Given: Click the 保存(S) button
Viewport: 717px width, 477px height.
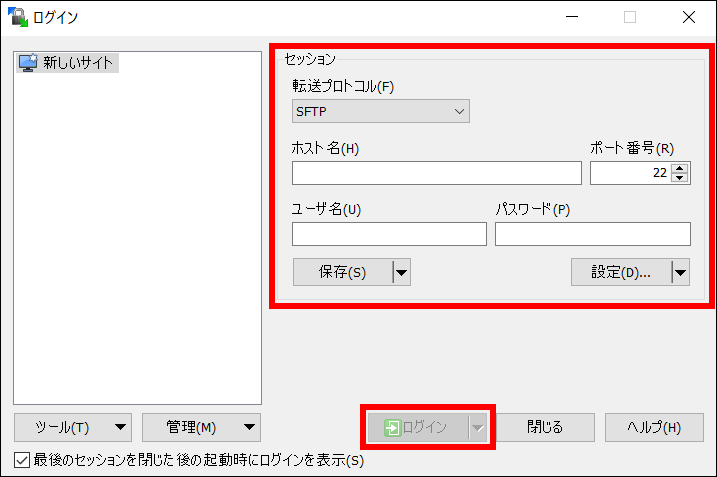Looking at the screenshot, I should [x=342, y=272].
